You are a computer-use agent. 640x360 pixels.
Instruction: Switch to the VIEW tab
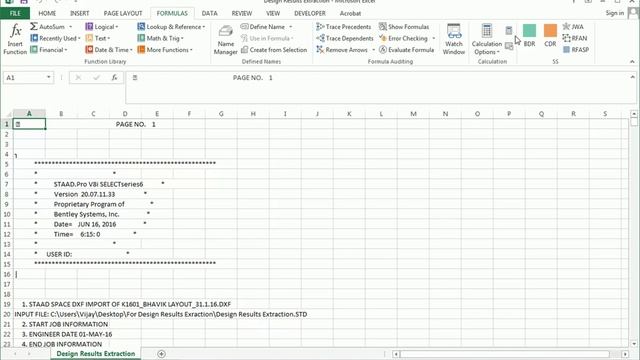[x=273, y=13]
